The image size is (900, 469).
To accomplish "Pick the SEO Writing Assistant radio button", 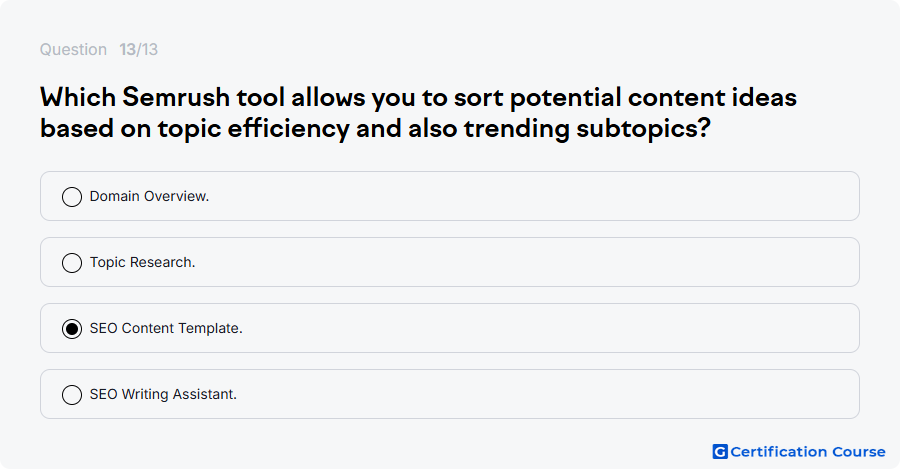I will 72,394.
